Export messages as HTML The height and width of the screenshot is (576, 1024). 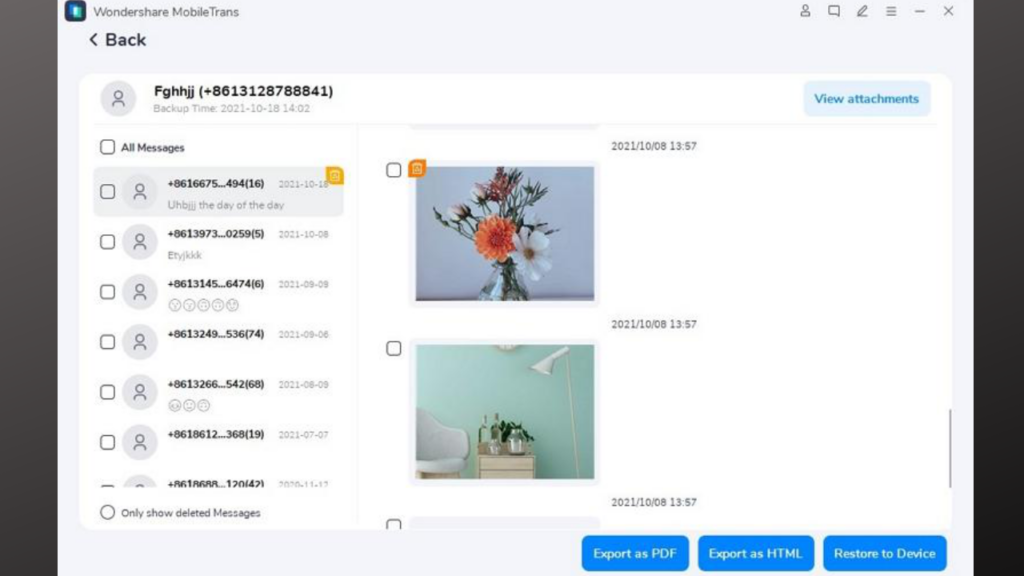click(x=755, y=552)
